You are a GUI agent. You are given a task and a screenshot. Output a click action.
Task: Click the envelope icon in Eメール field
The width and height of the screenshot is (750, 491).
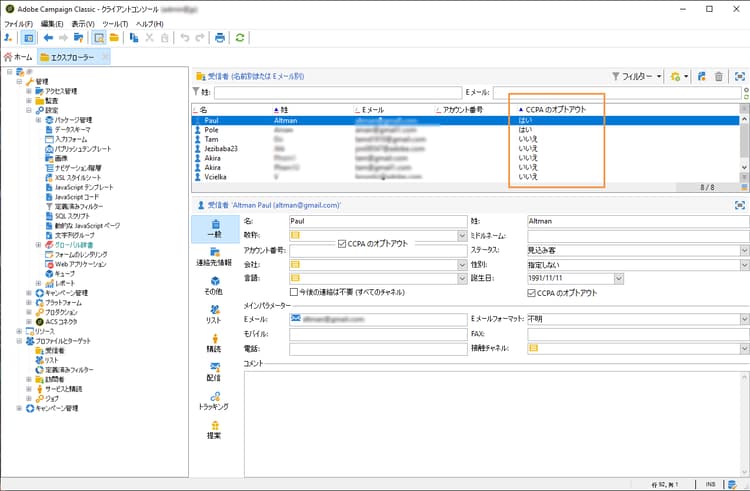click(x=296, y=318)
